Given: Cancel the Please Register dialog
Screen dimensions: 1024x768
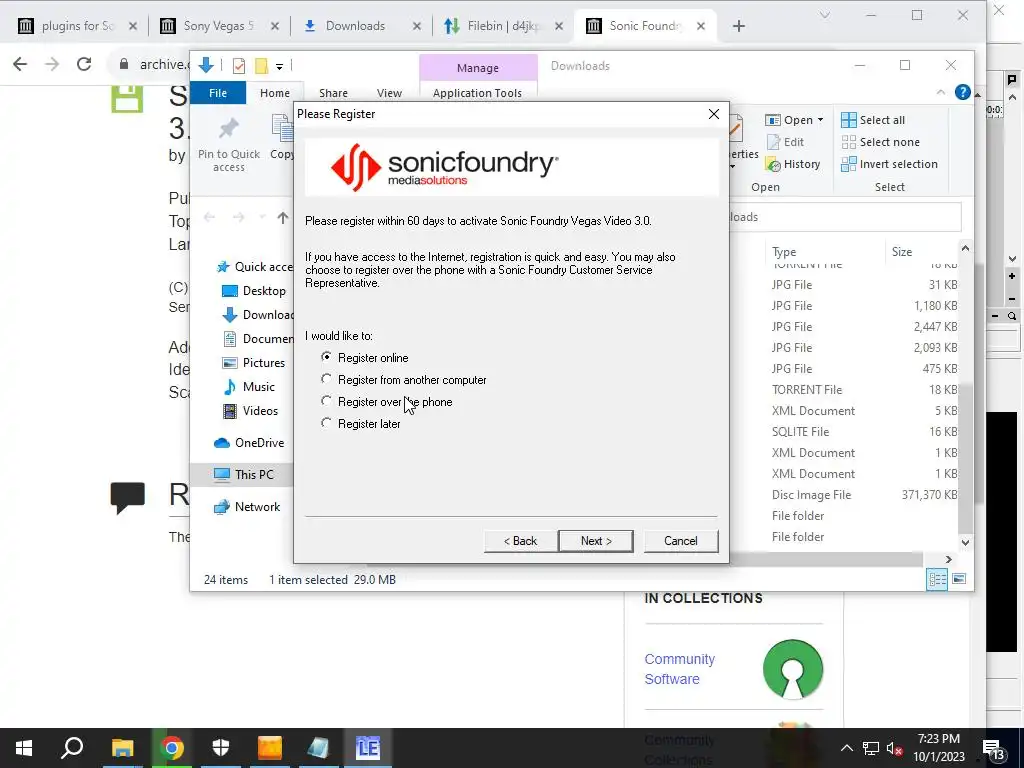Looking at the screenshot, I should tap(680, 541).
